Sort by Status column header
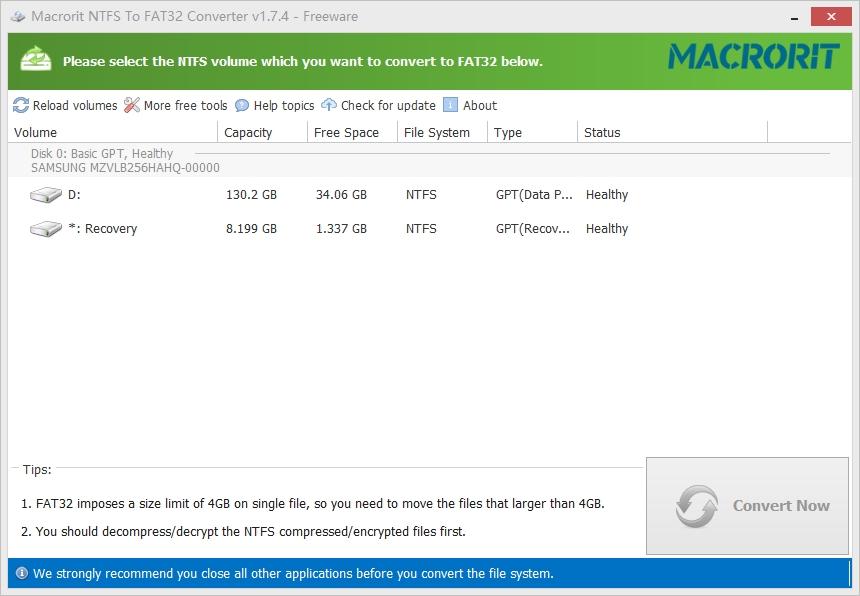This screenshot has width=860, height=596. [x=673, y=133]
